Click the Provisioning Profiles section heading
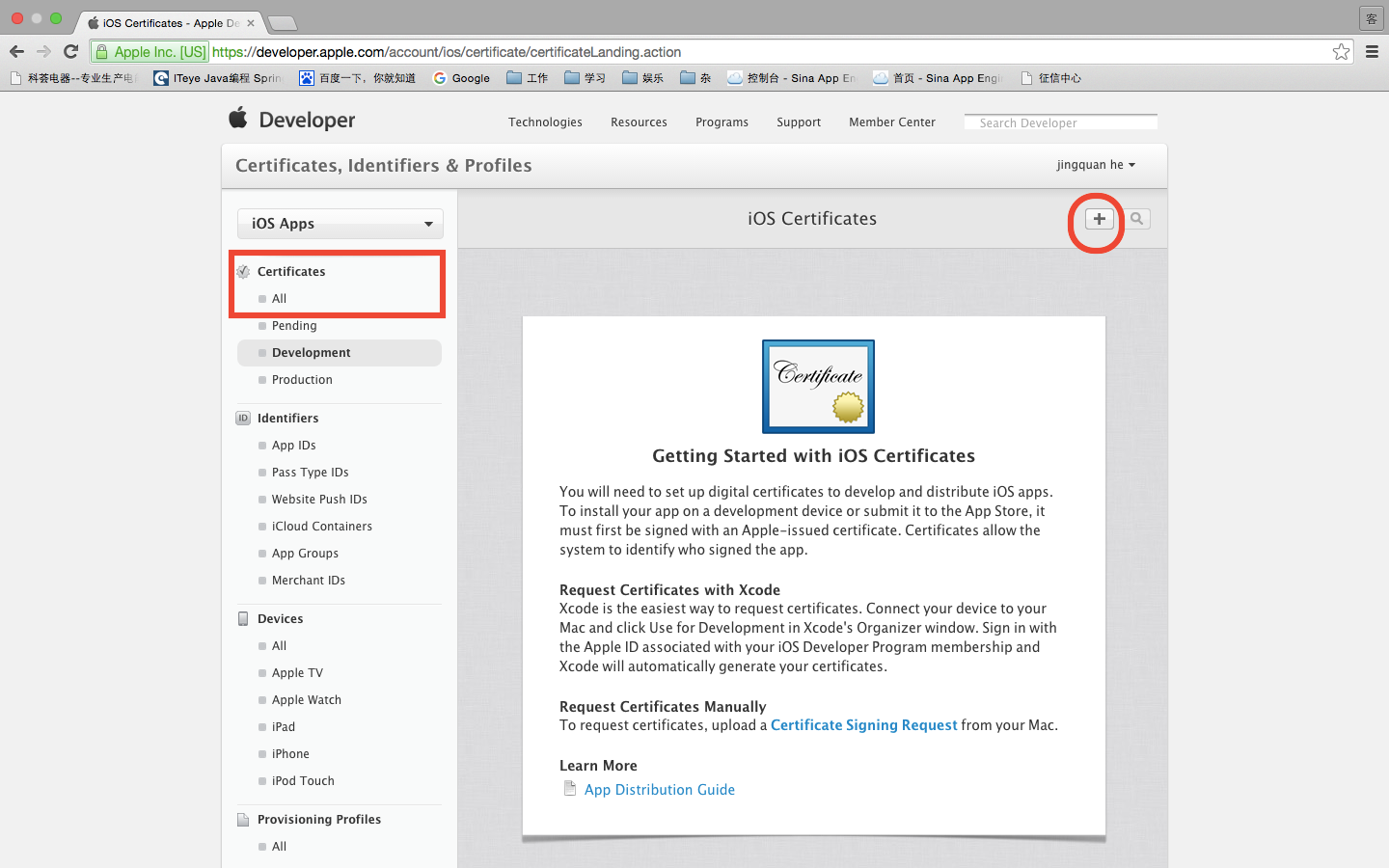 (319, 820)
